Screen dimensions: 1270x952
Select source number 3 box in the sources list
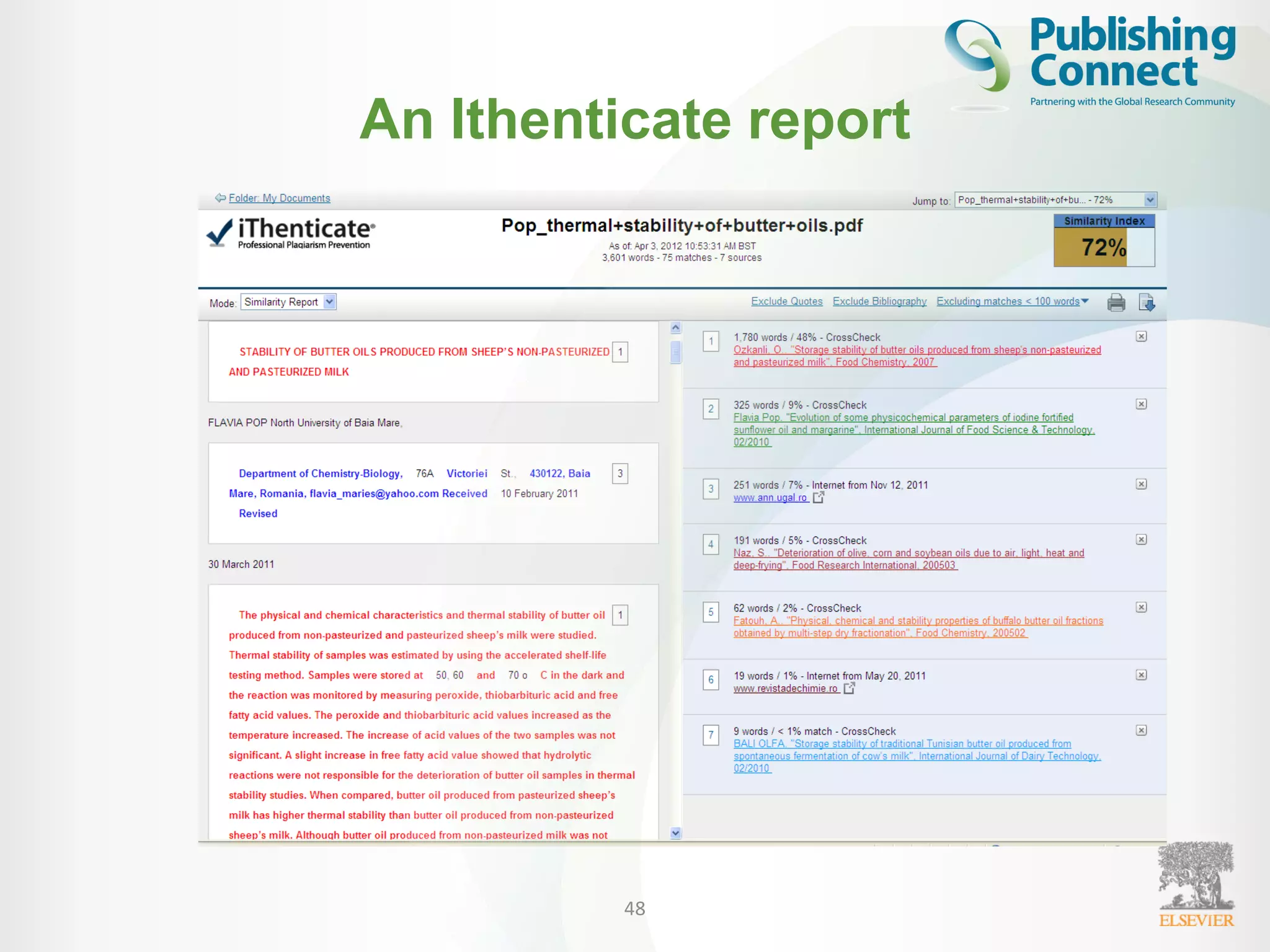tap(711, 489)
